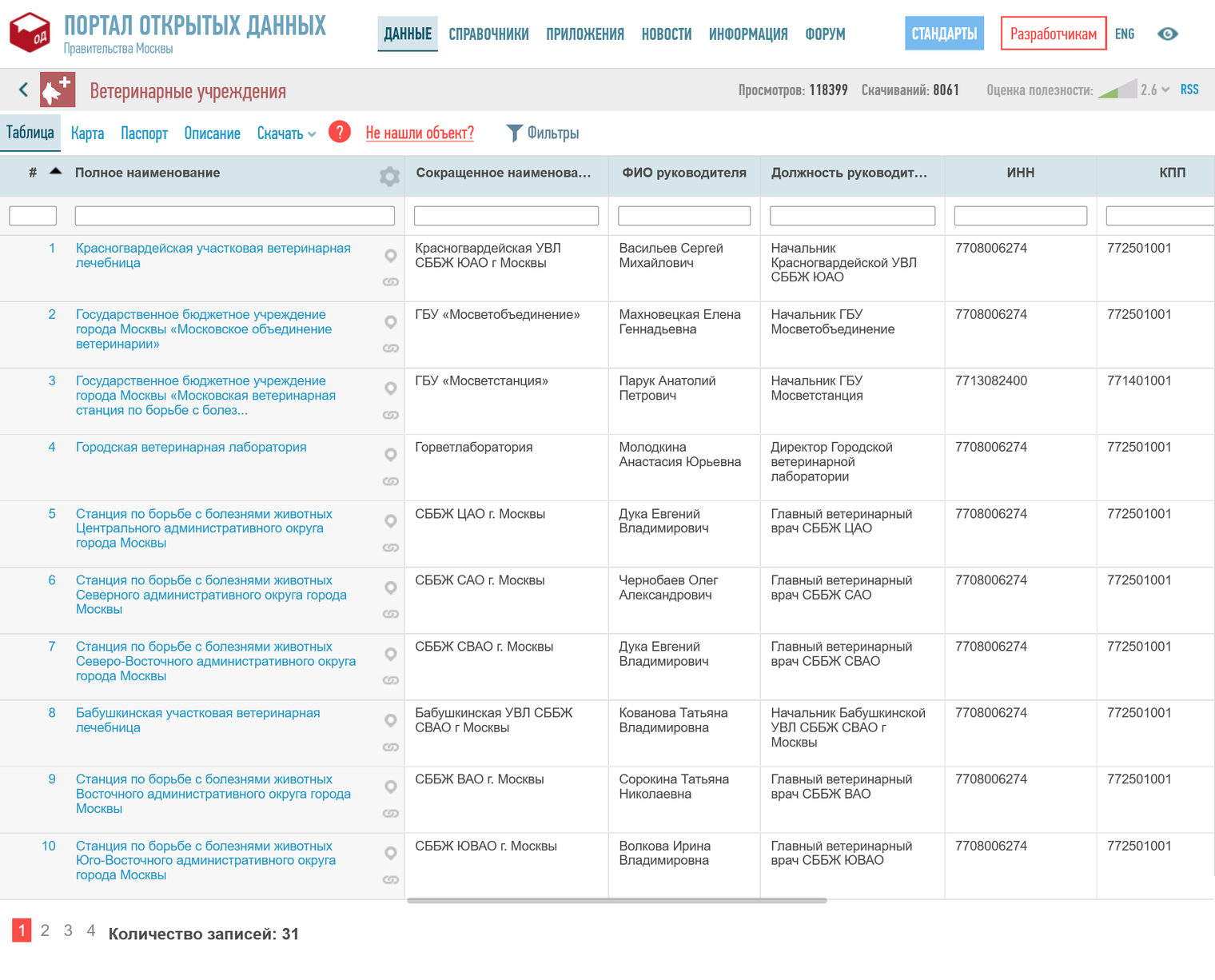The image size is (1215, 980).
Task: Open the red question mark help icon
Action: [340, 132]
